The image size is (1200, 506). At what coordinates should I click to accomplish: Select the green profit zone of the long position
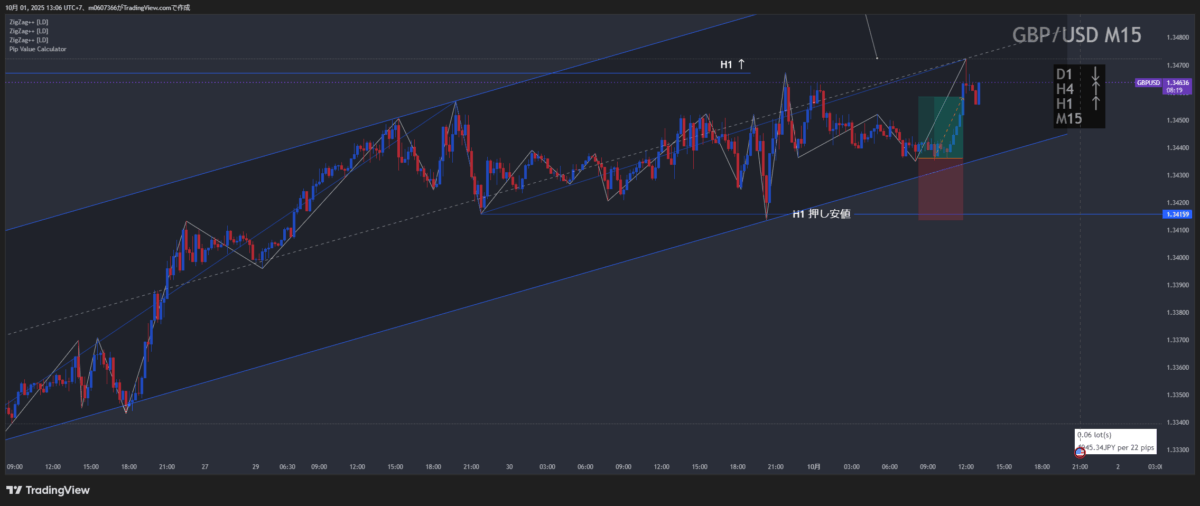coord(940,127)
